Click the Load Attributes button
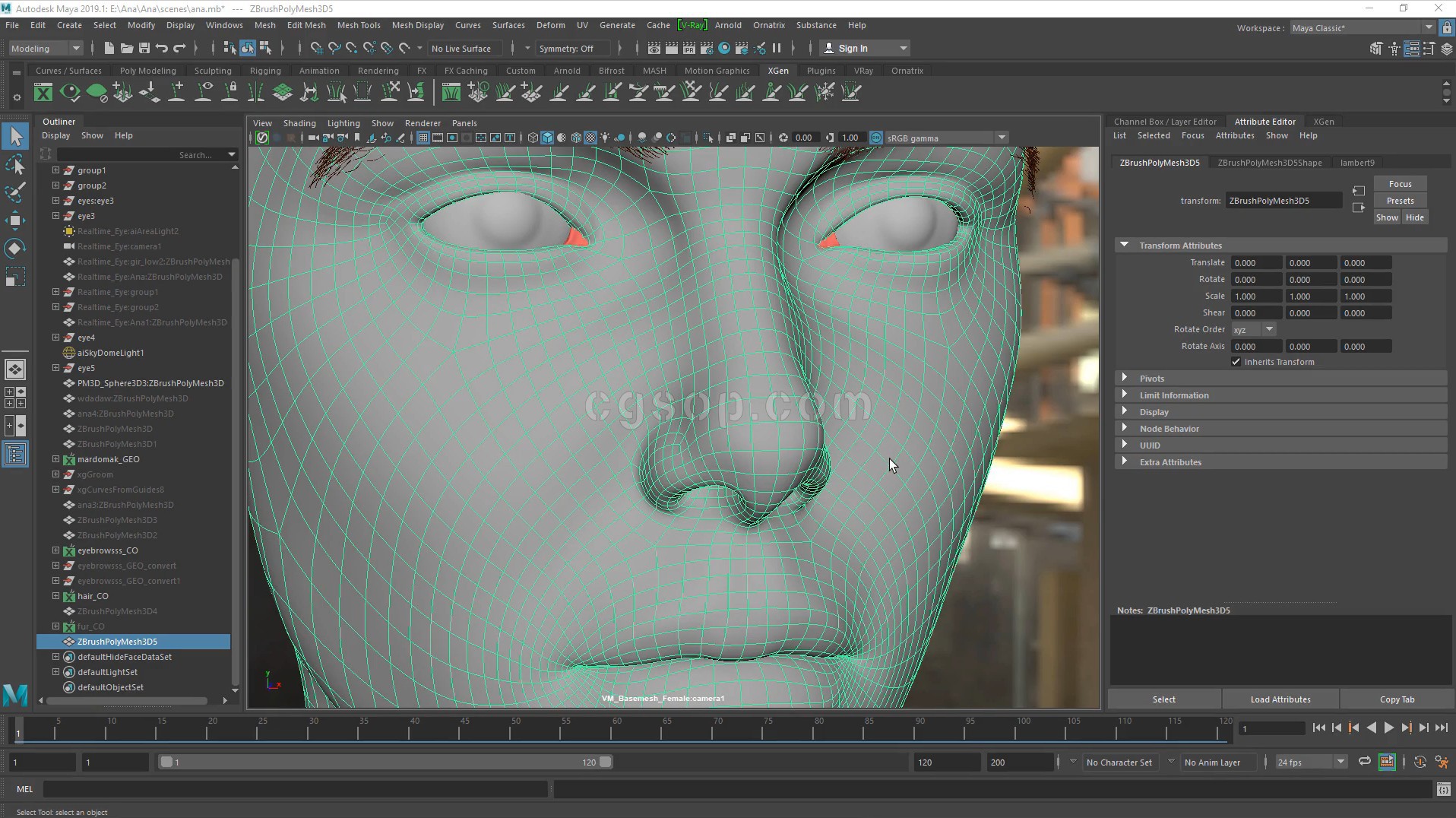1456x818 pixels. [x=1280, y=699]
